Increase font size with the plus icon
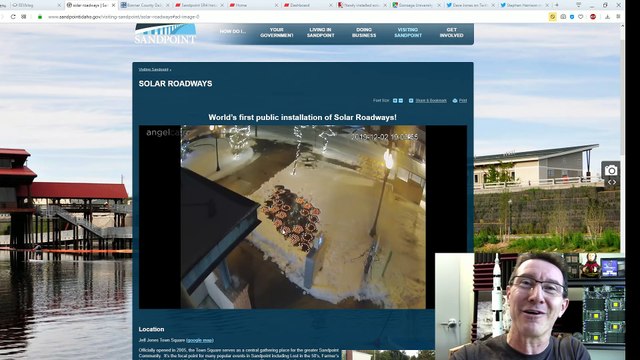Screen dimensions: 640x360 tap(395, 100)
